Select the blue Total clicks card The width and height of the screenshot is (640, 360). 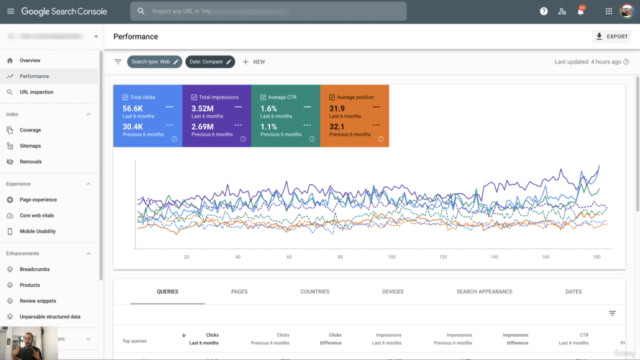(148, 116)
